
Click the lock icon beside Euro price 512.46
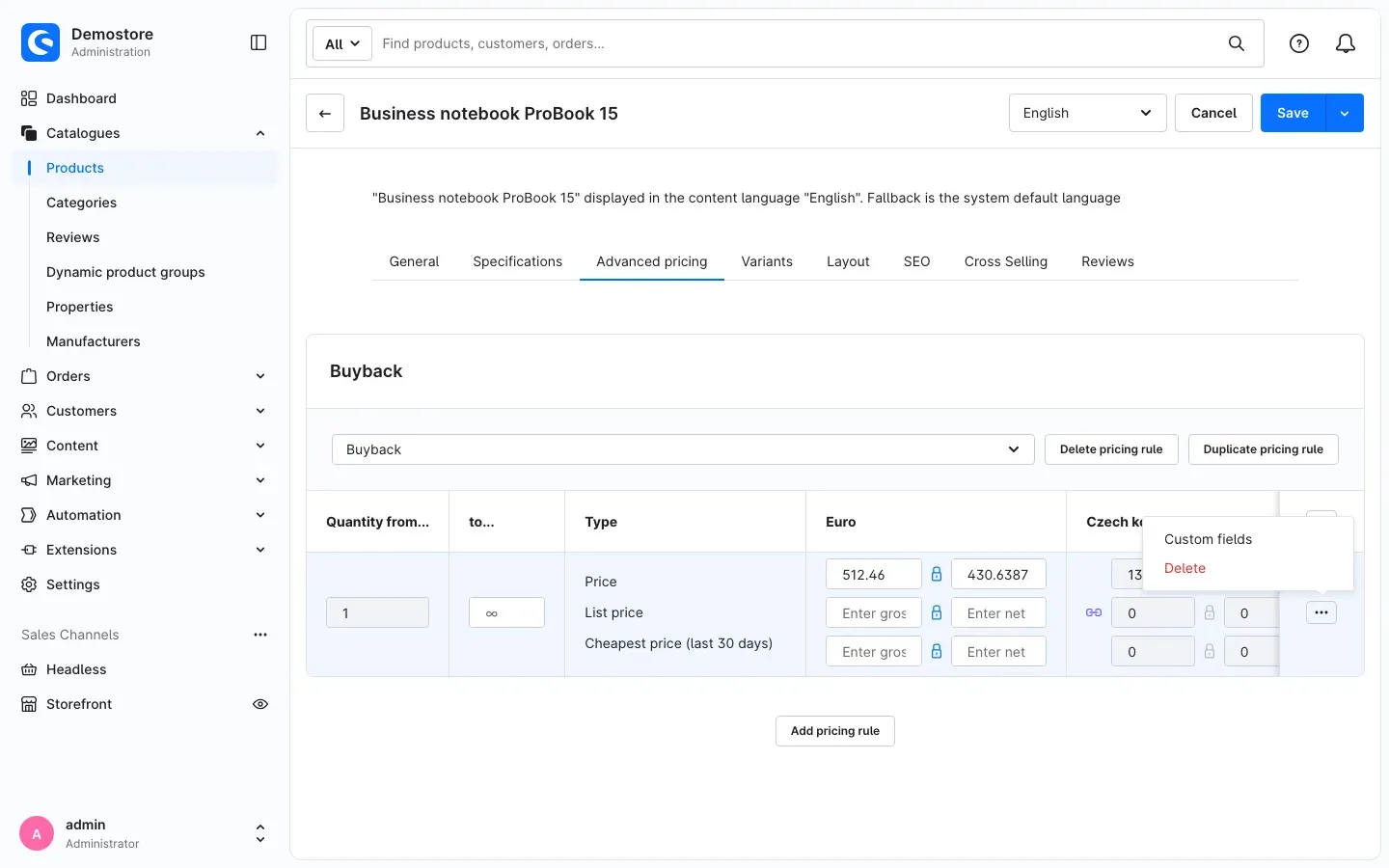(x=936, y=574)
